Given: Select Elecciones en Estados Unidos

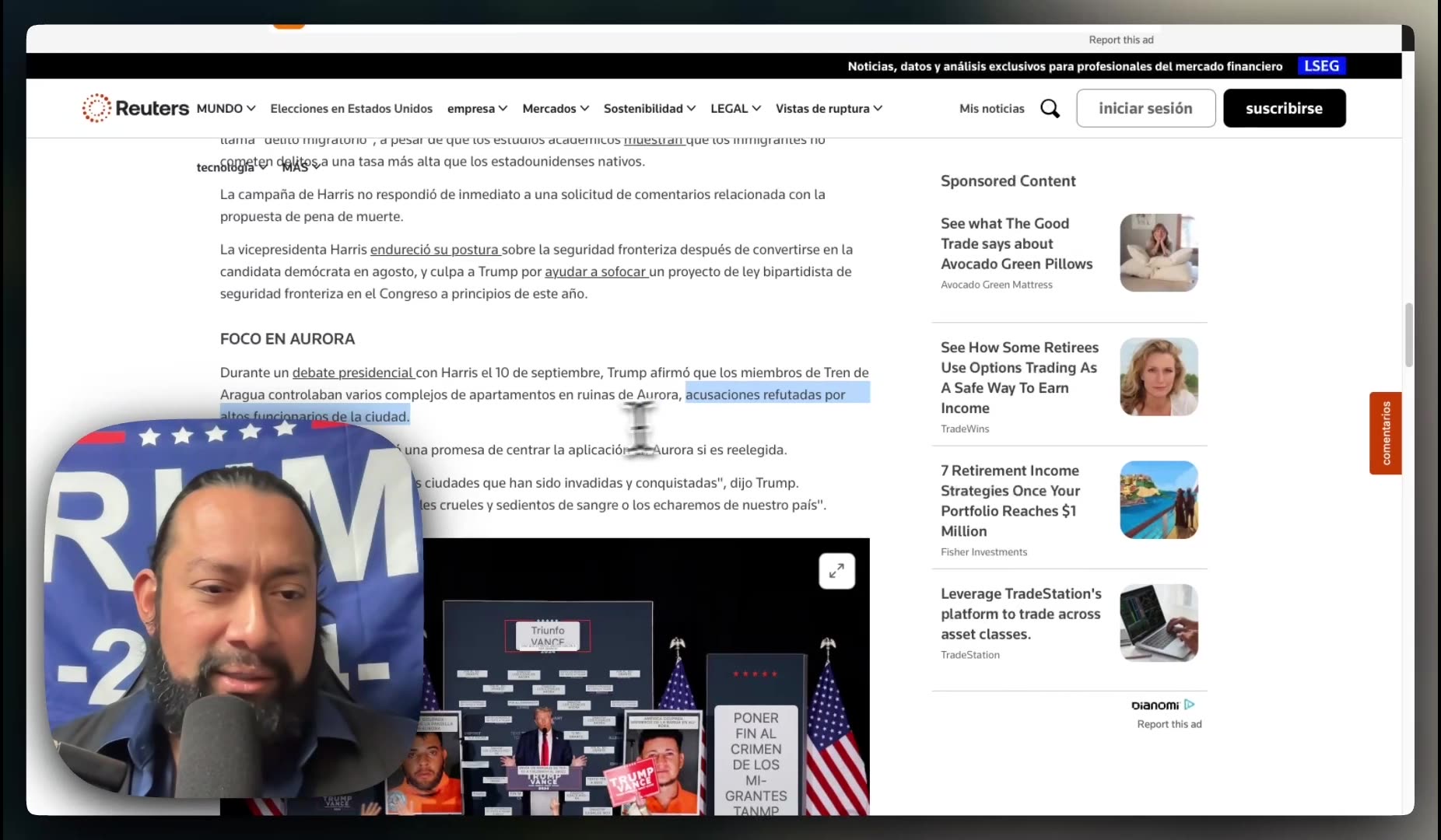Looking at the screenshot, I should coord(351,108).
